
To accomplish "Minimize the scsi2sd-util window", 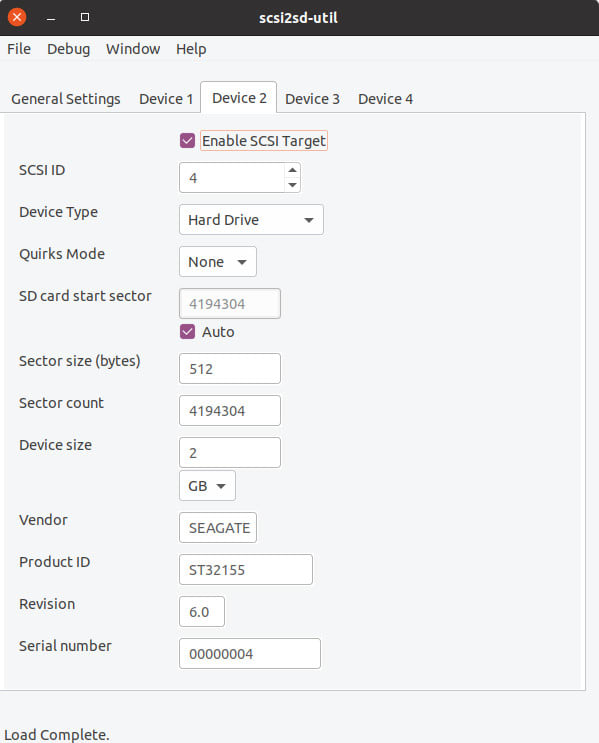I will pos(51,18).
